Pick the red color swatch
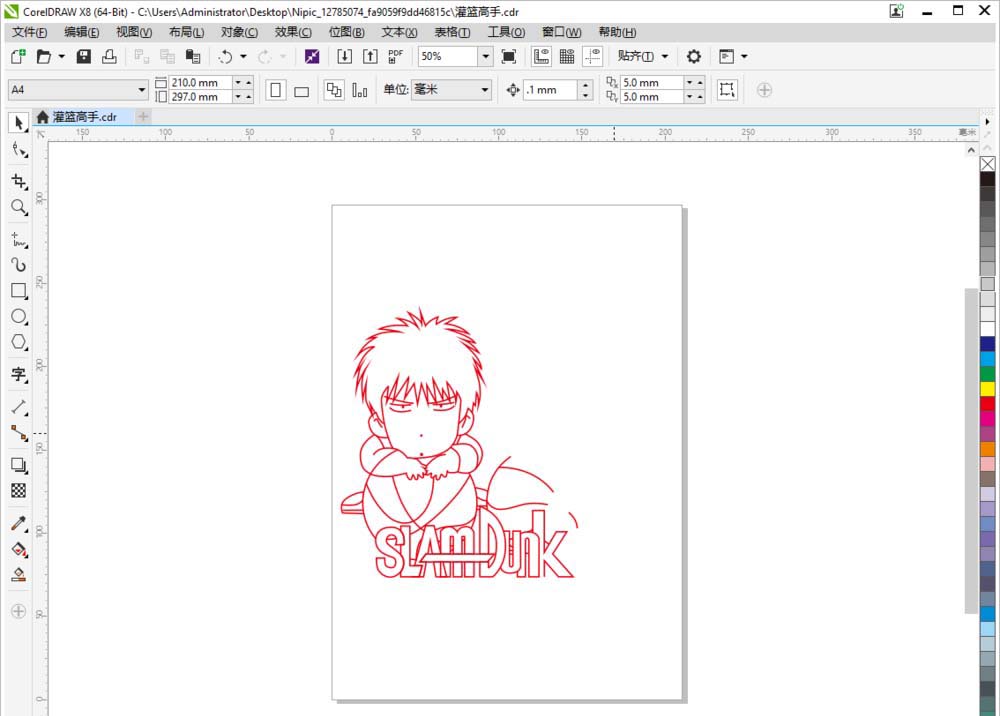Screen dimensions: 1000x716 (x=987, y=404)
